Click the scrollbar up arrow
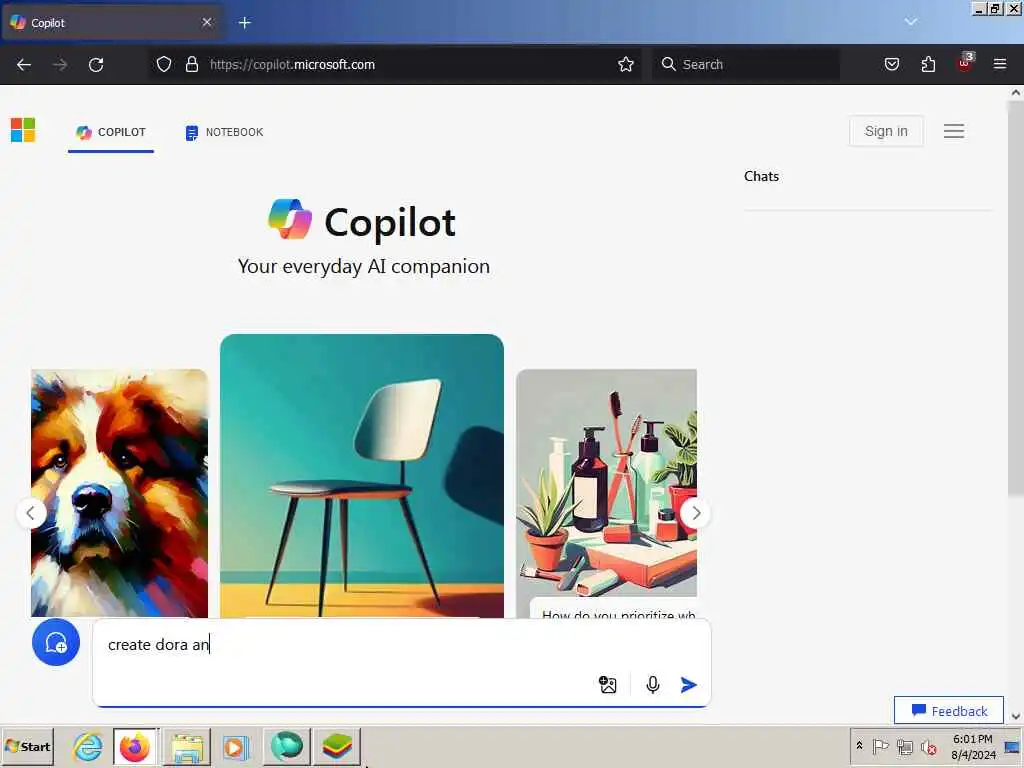The width and height of the screenshot is (1024, 768). click(1016, 92)
